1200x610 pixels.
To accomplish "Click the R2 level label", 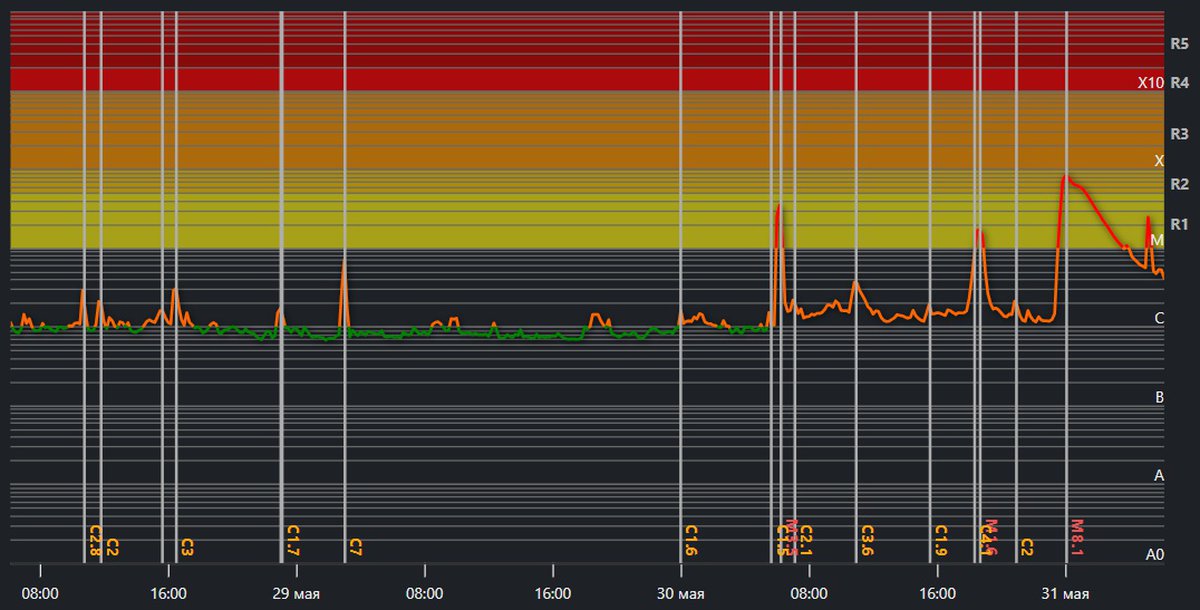I will 1179,184.
